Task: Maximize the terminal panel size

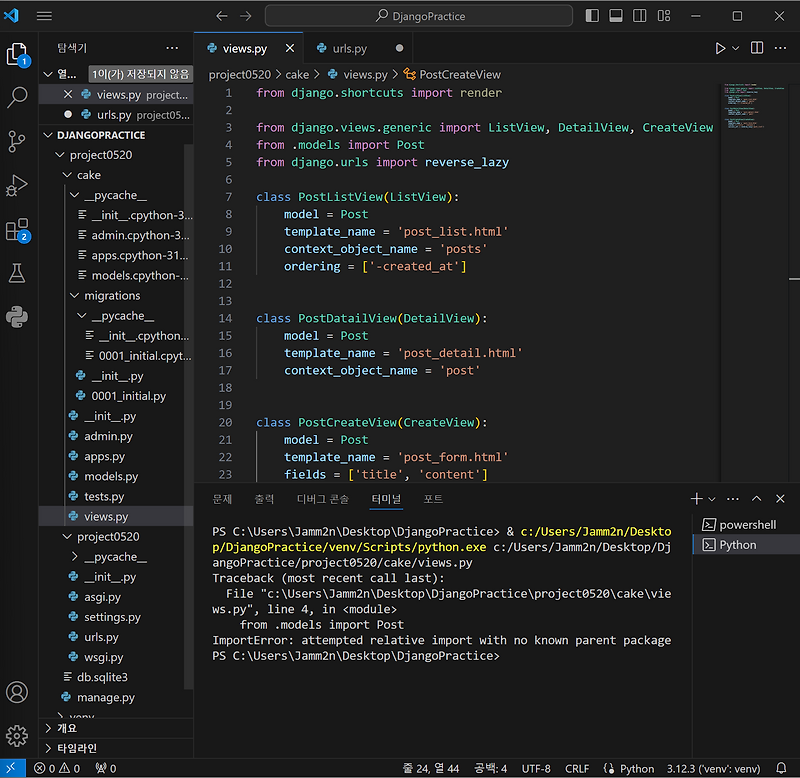Action: 757,499
